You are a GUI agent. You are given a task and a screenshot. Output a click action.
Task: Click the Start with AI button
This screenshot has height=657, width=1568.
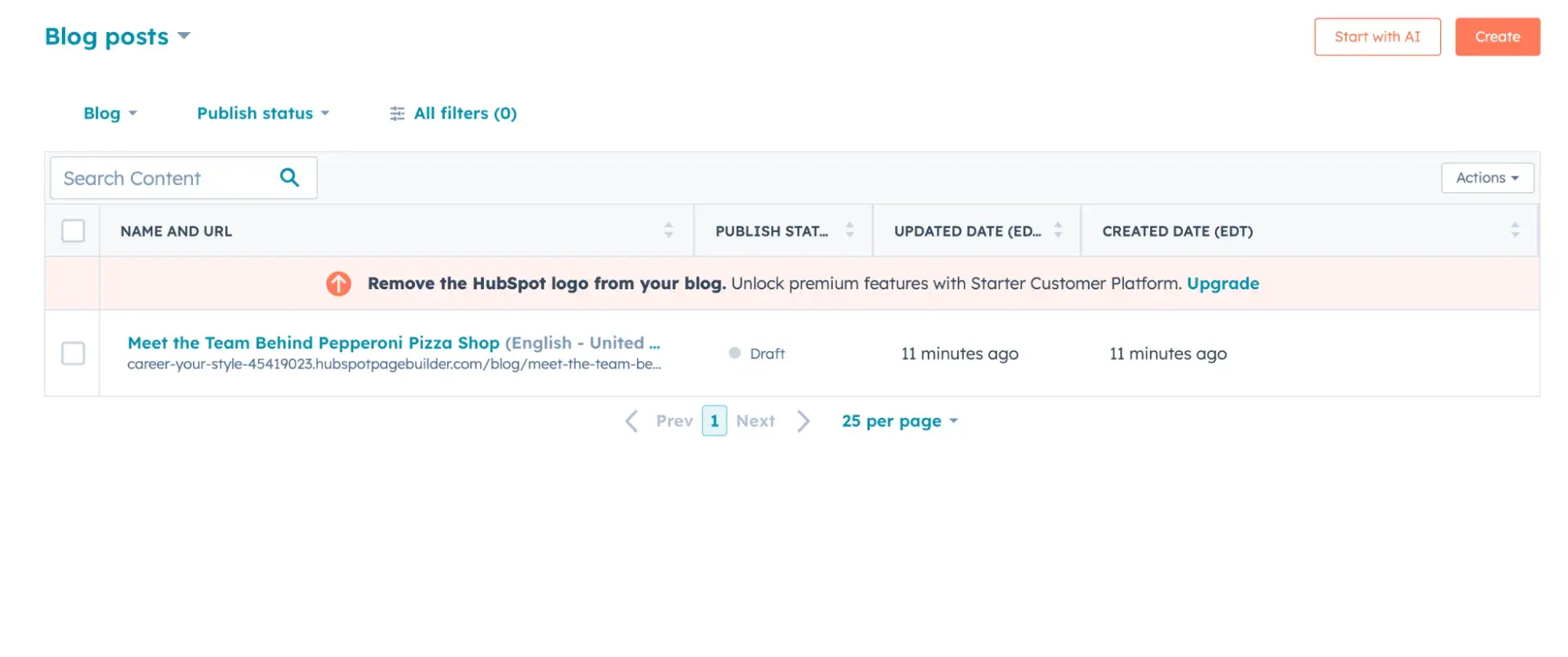(x=1377, y=37)
